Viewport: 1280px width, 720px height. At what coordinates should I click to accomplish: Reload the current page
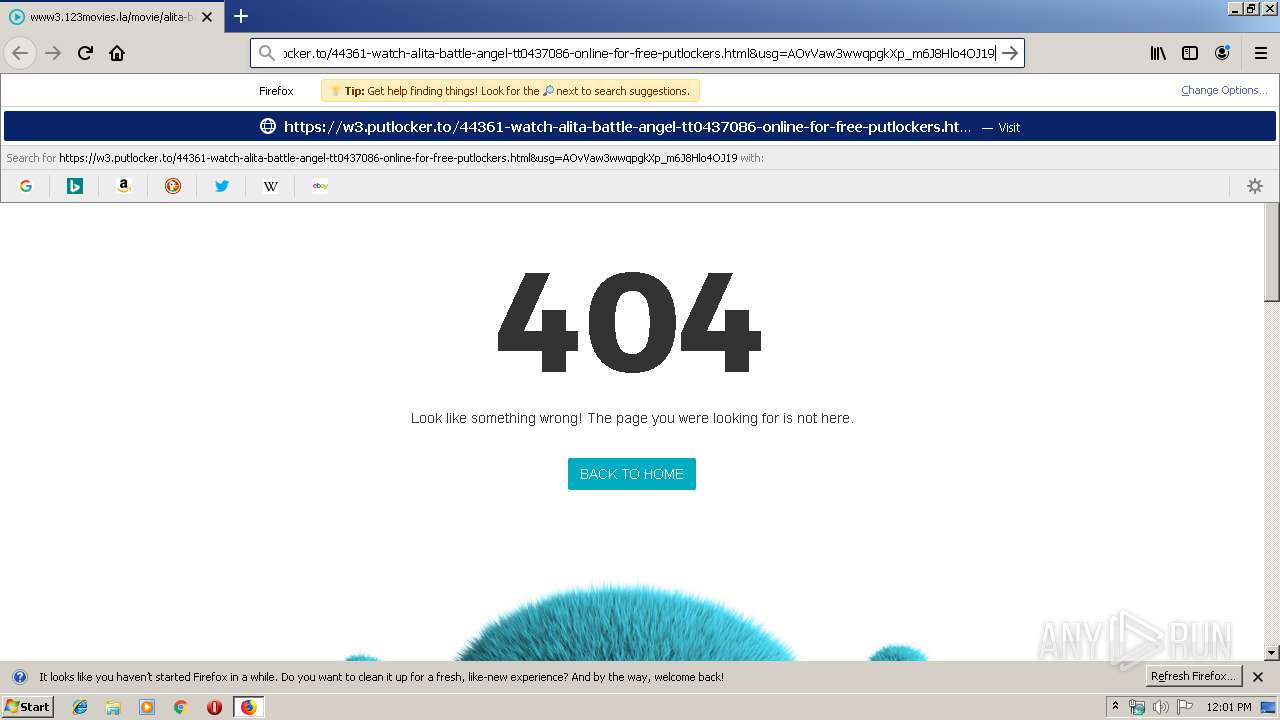click(x=85, y=53)
